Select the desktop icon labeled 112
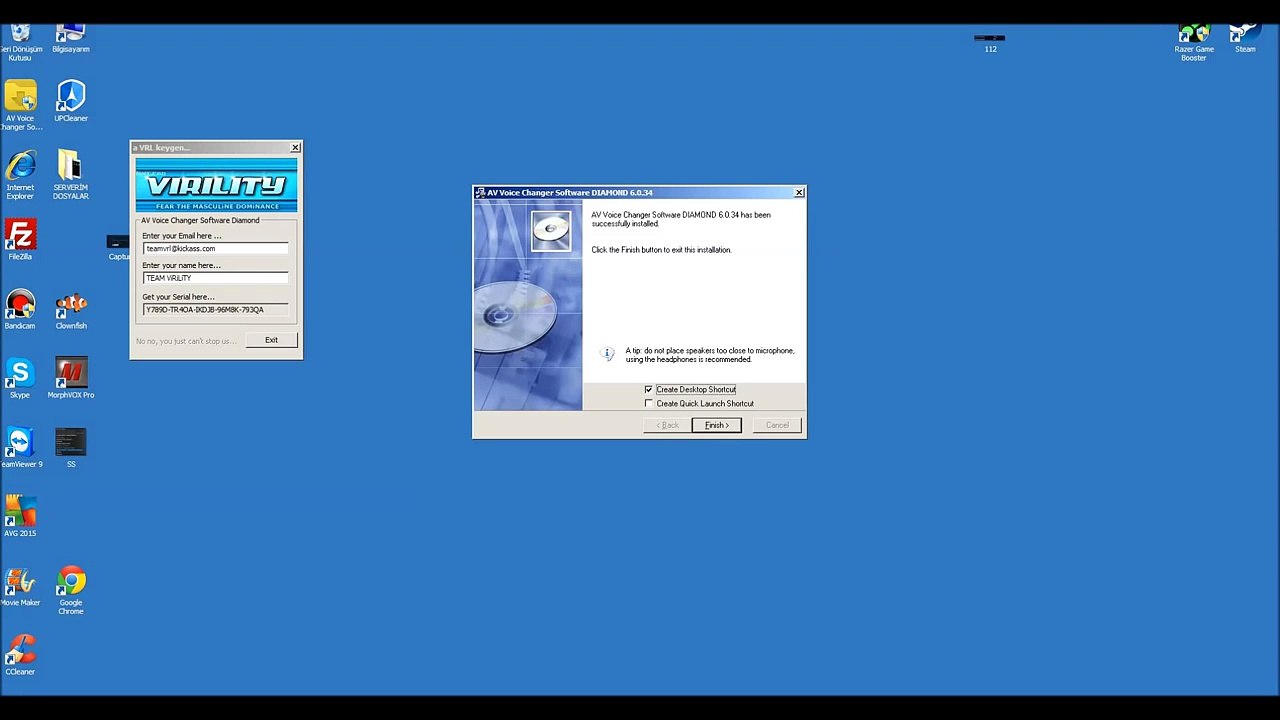 coord(990,42)
